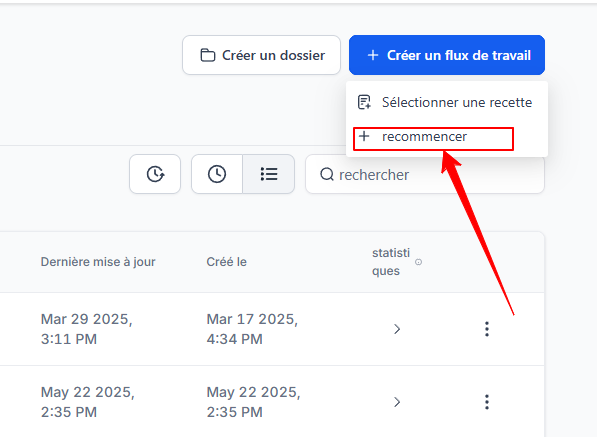The height and width of the screenshot is (437, 597).
Task: Open three-dot menu for Mar 17 2025 row
Action: click(x=487, y=329)
